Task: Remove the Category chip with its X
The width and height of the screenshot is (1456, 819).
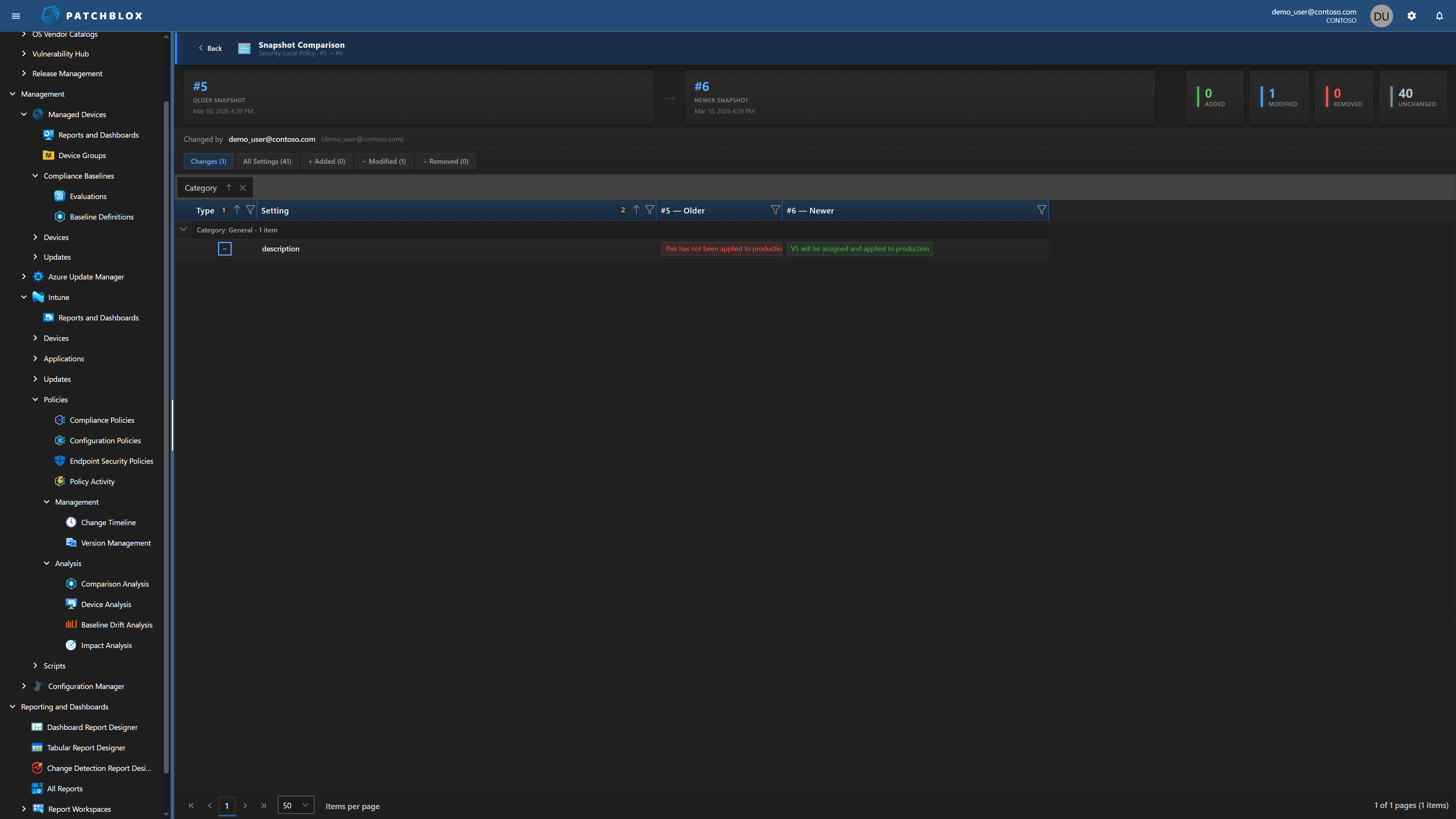Action: tap(243, 187)
